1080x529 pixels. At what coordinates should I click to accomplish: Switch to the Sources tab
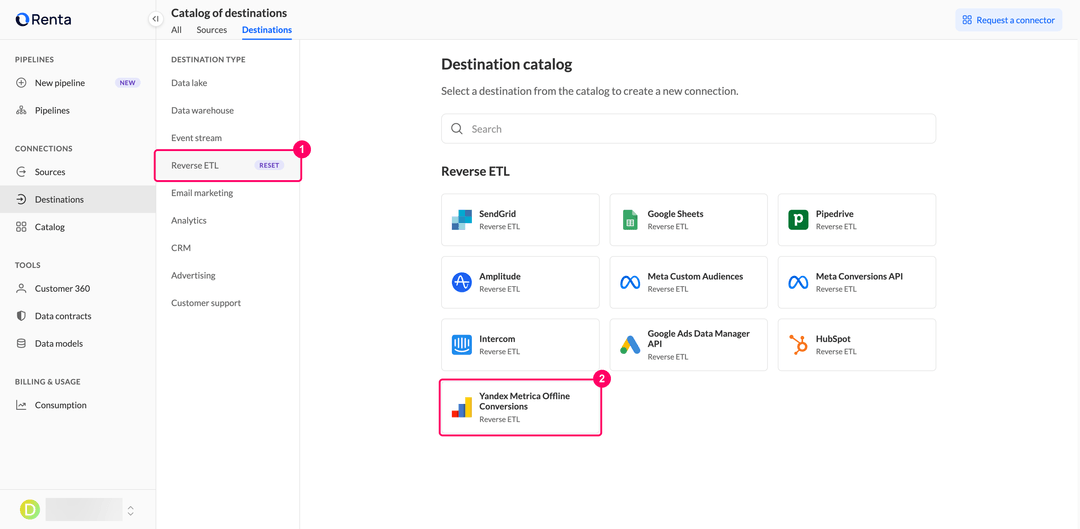pyautogui.click(x=211, y=30)
